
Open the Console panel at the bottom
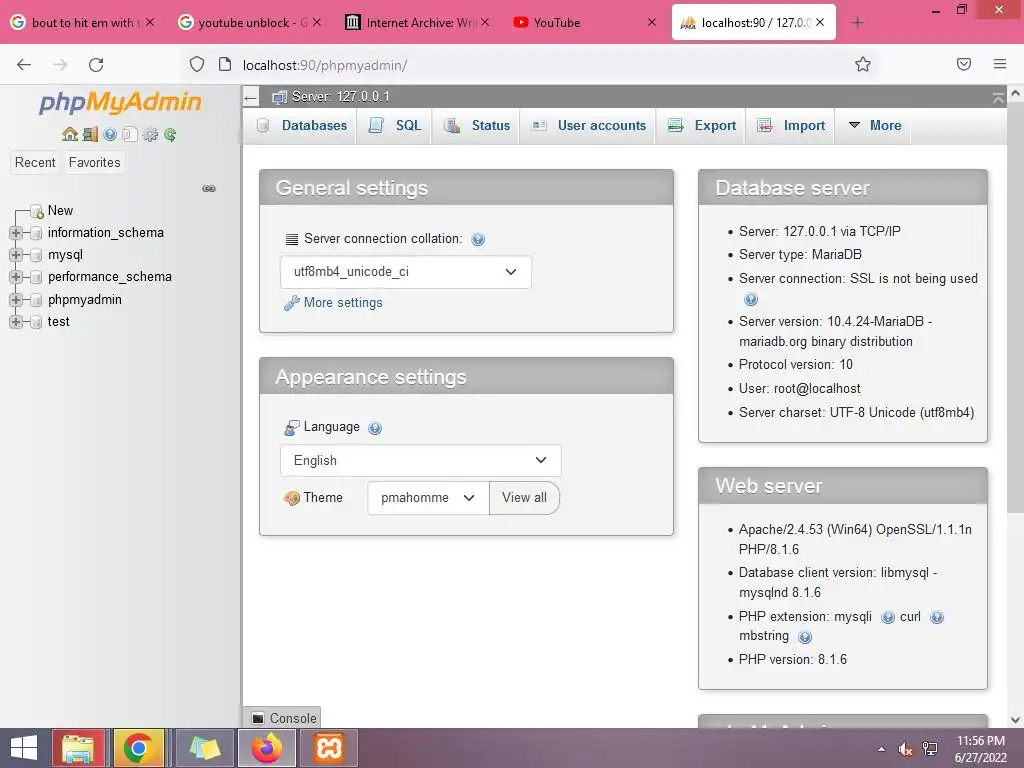[x=283, y=718]
